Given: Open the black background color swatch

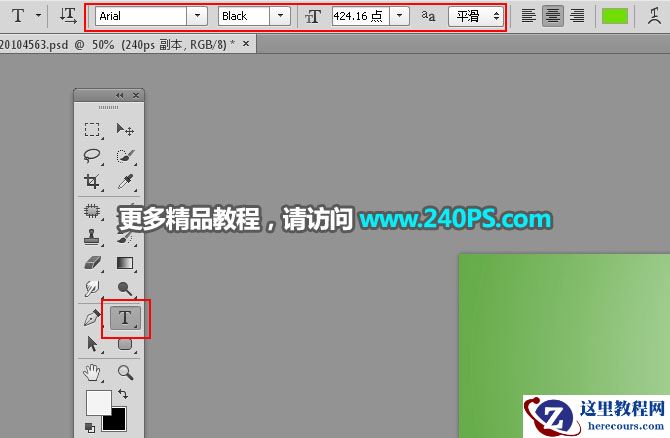Looking at the screenshot, I should pos(115,421).
